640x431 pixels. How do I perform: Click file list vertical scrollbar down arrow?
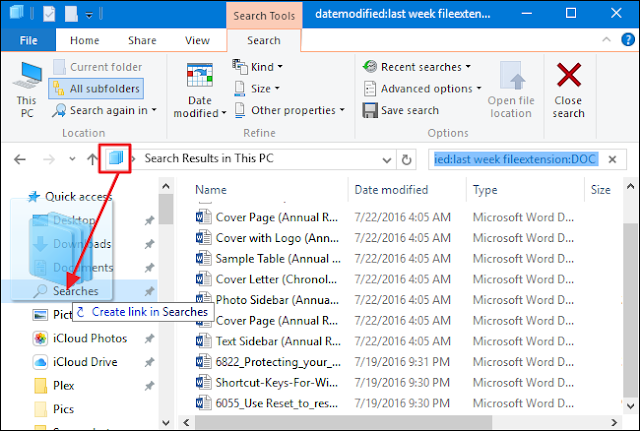(630, 406)
